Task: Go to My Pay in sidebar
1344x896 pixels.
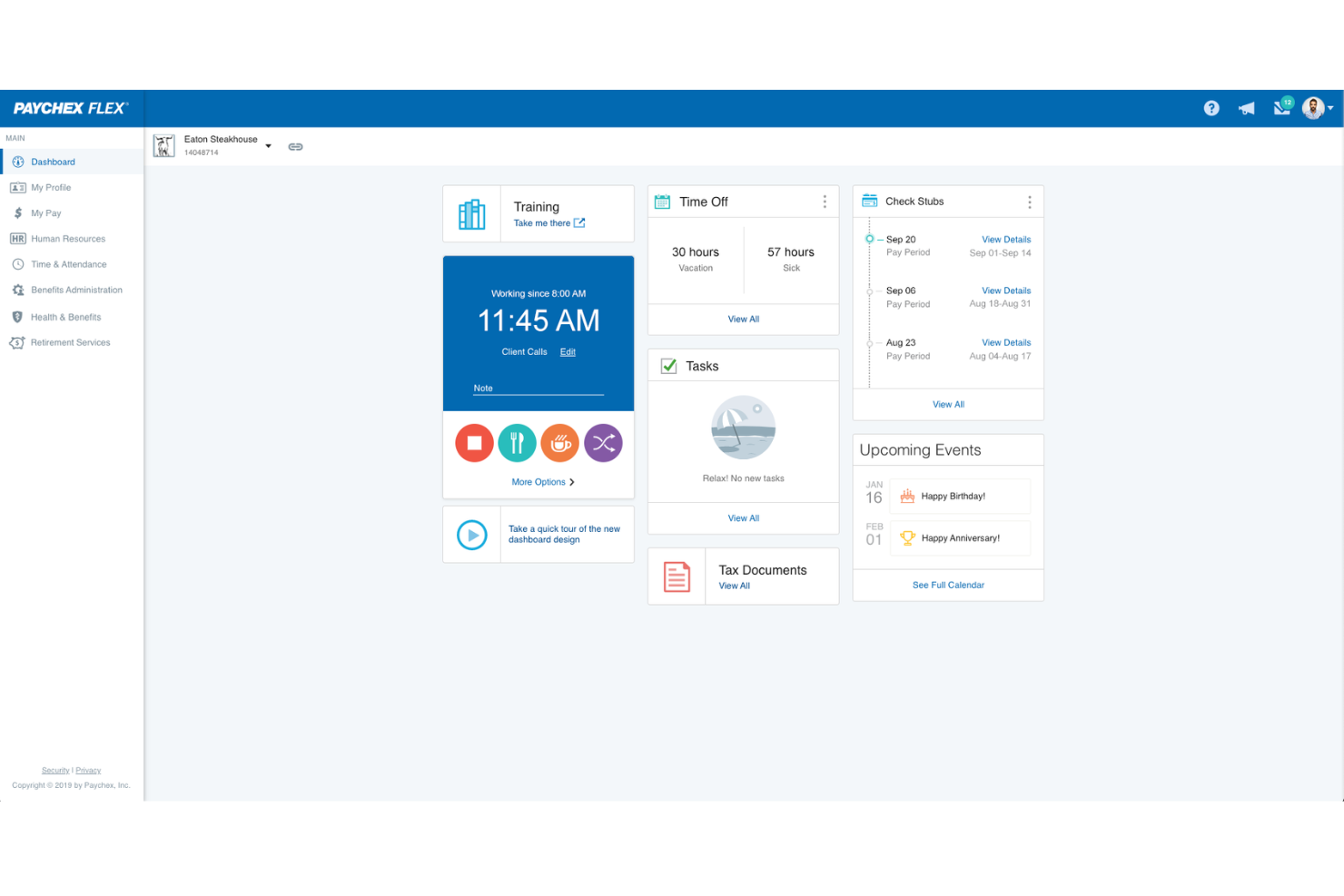Action: click(46, 213)
